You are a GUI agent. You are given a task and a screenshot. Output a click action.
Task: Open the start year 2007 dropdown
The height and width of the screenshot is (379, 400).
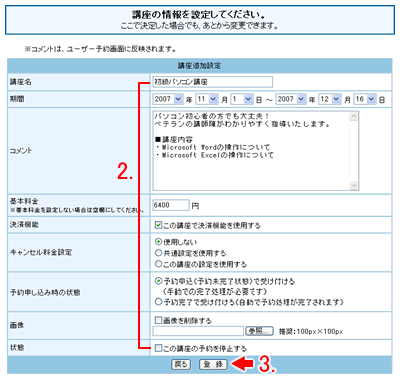pyautogui.click(x=168, y=99)
